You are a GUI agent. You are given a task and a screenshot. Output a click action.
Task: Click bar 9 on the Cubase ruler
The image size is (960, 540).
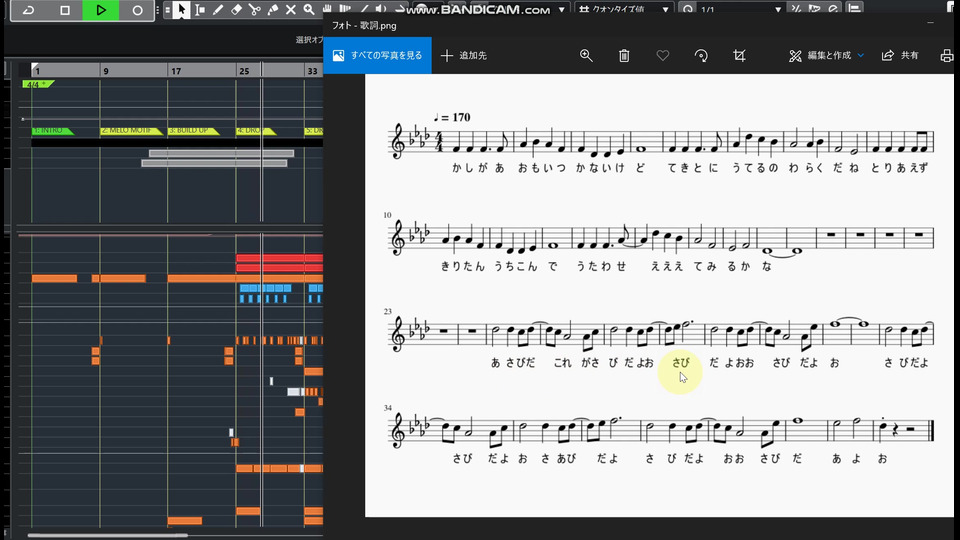(x=106, y=71)
